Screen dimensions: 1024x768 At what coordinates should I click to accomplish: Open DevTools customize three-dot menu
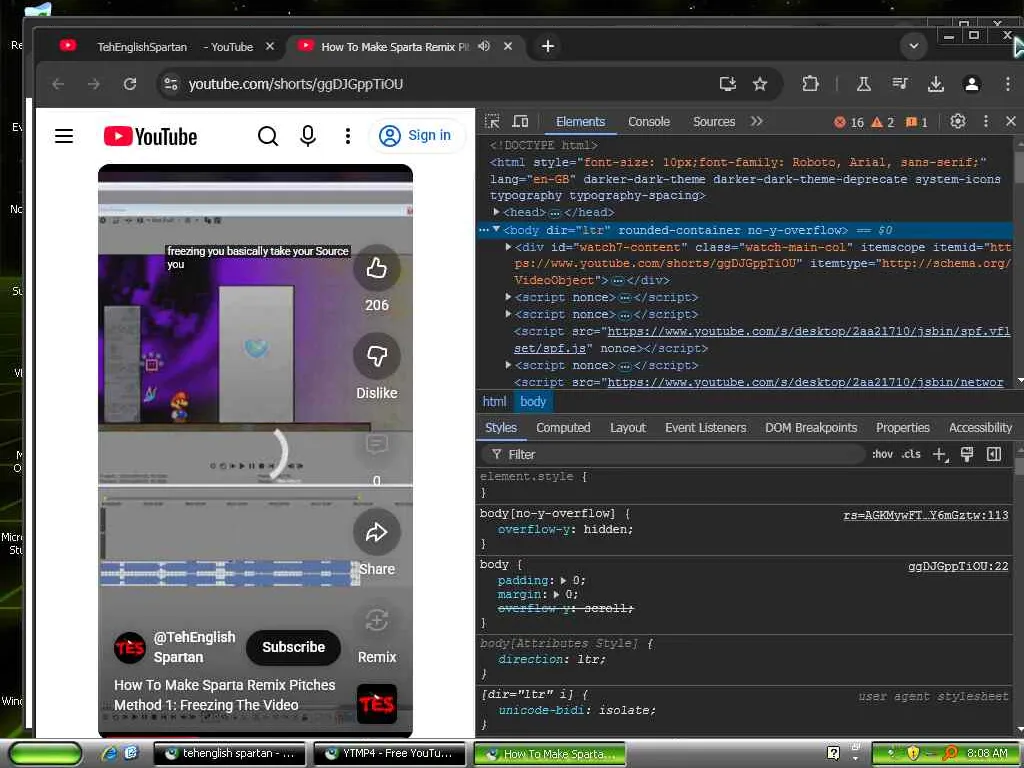[985, 121]
